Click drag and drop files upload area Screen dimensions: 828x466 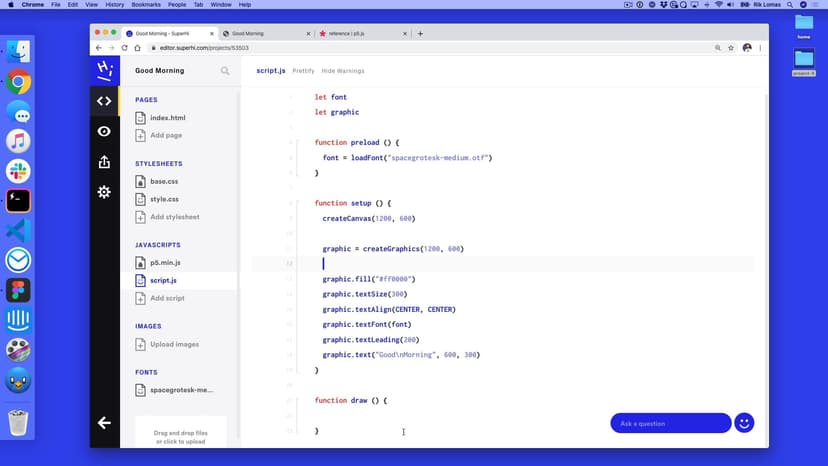pyautogui.click(x=180, y=436)
